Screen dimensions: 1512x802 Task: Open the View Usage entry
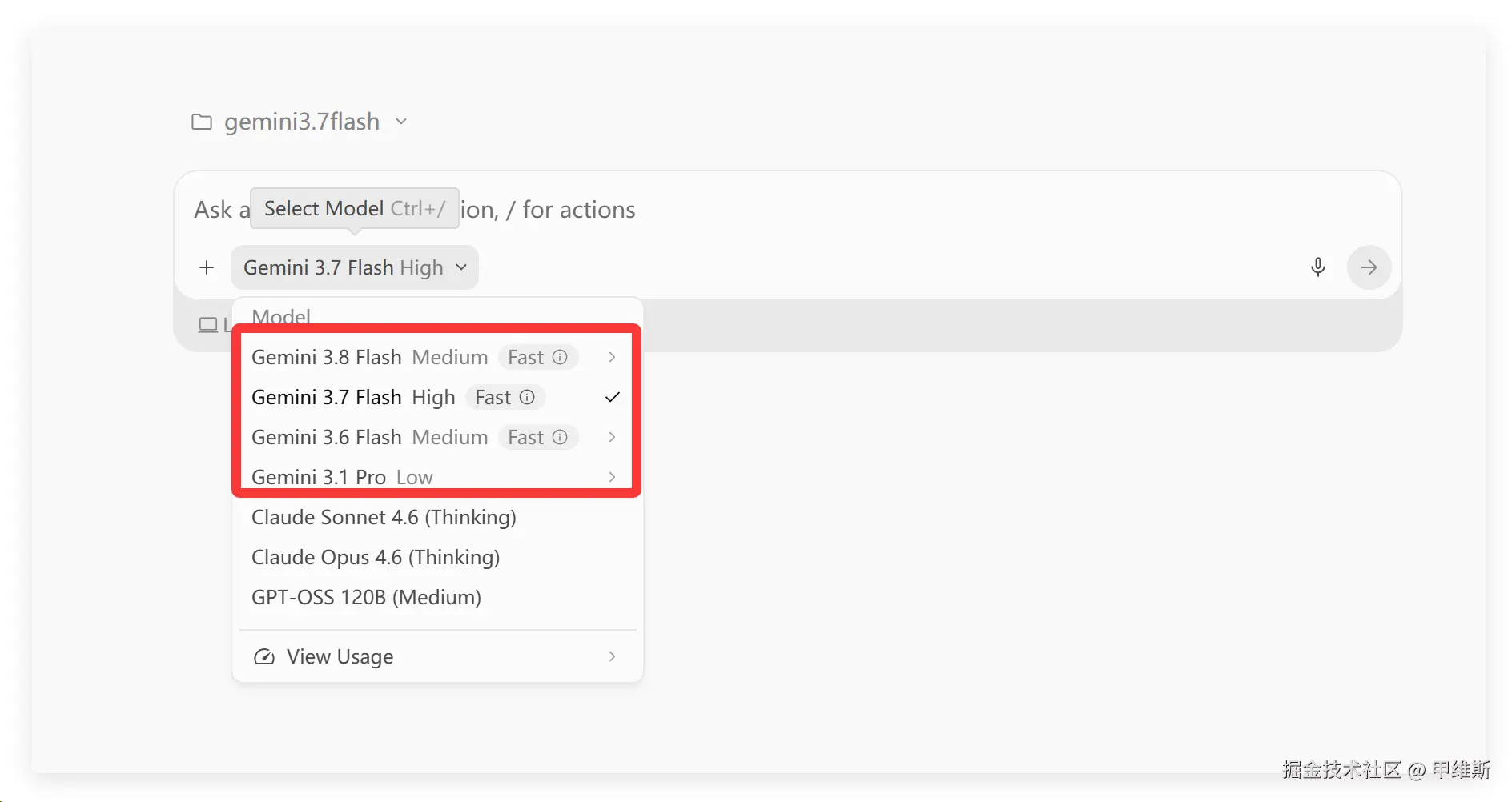click(x=437, y=656)
